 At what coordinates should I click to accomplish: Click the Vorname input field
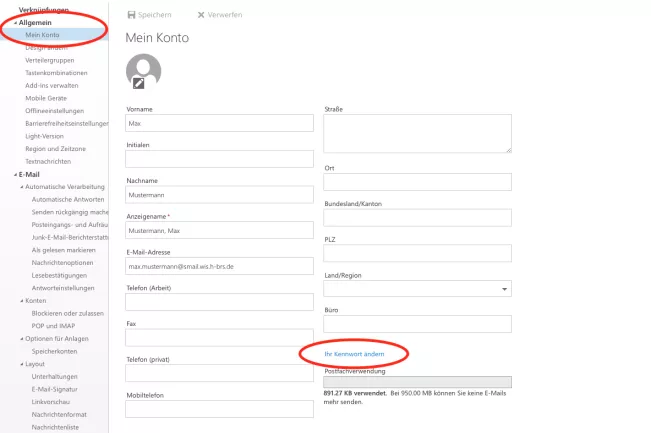[x=219, y=124]
